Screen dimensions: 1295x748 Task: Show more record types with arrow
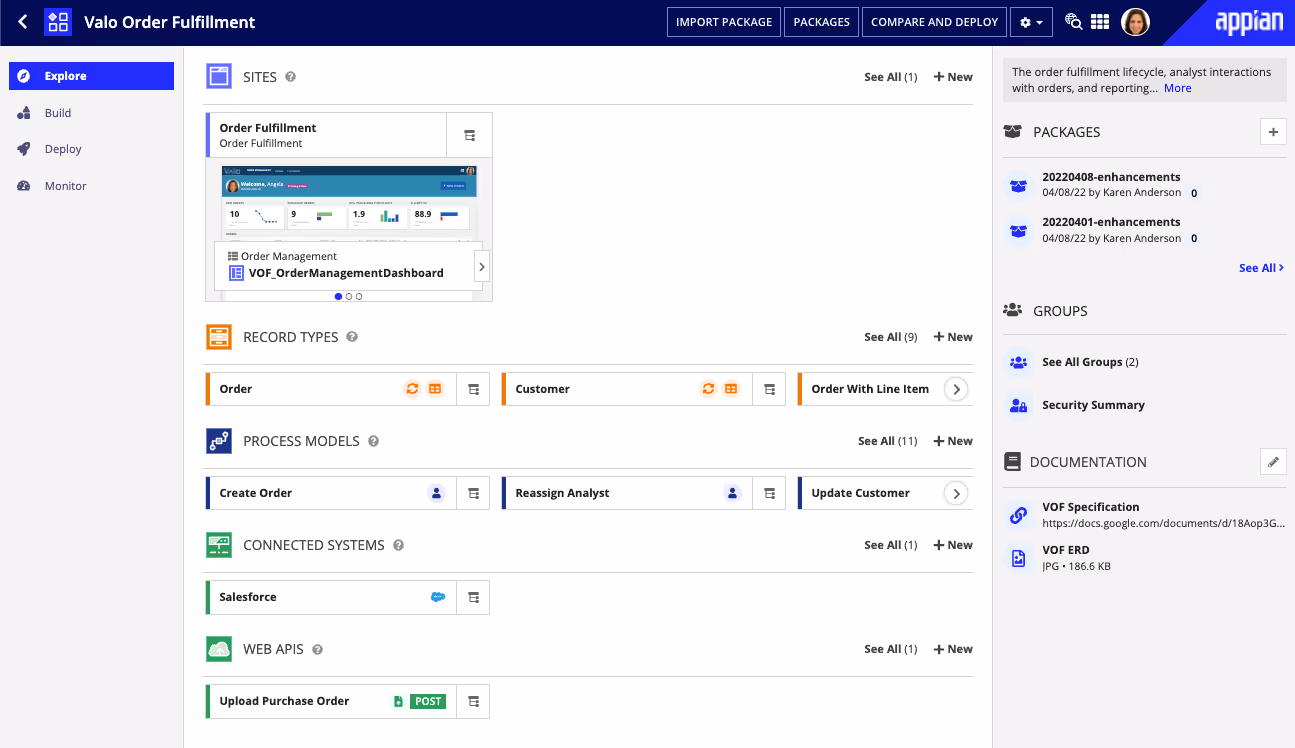coord(956,389)
